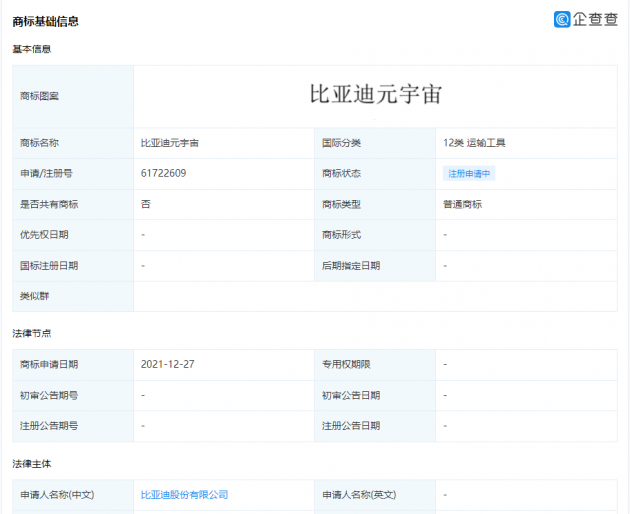This screenshot has height=514, width=630.
Task: Click the 基本信息 section title
Action: [32, 49]
